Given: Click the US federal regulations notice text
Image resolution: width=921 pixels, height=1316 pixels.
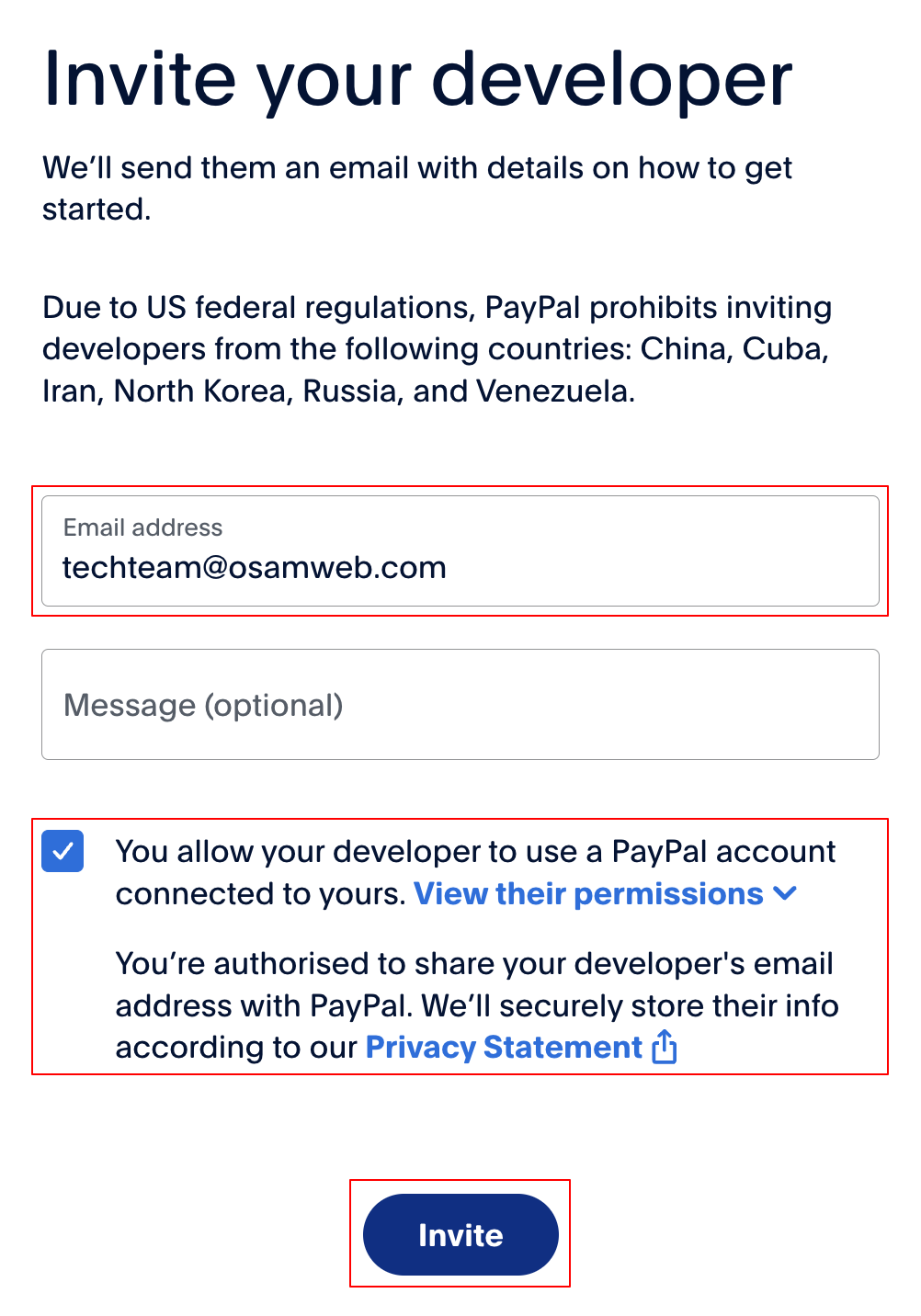Looking at the screenshot, I should tap(437, 349).
